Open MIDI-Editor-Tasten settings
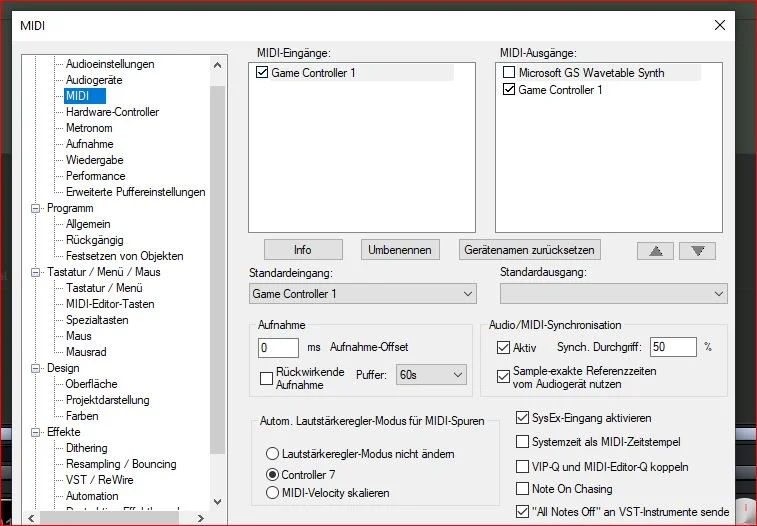 tap(110, 304)
